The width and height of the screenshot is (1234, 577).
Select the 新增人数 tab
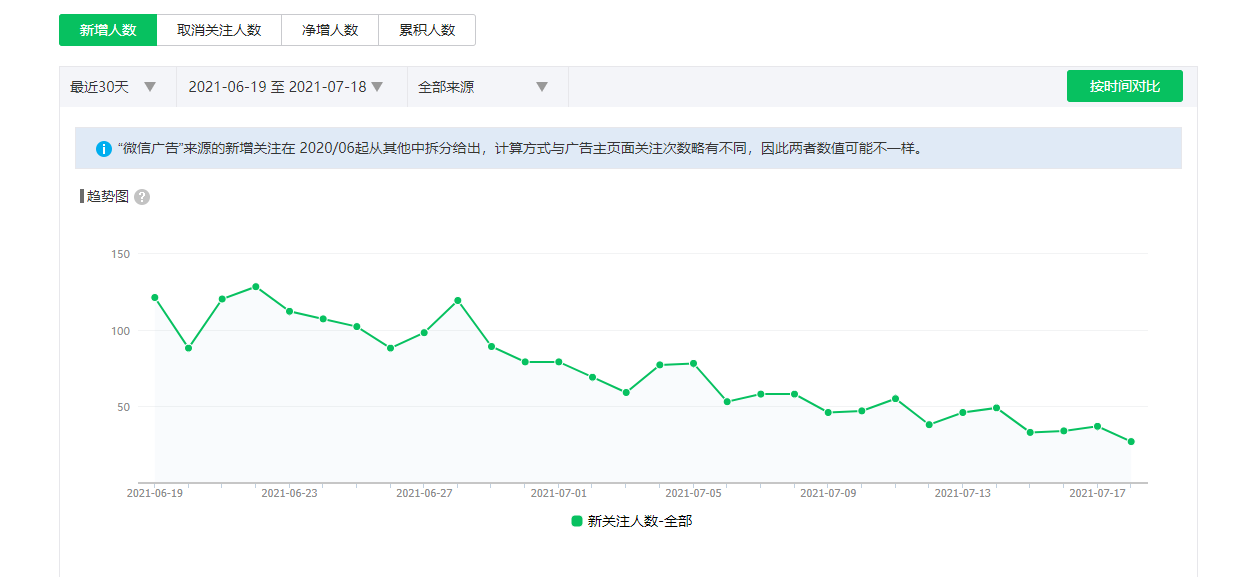pyautogui.click(x=108, y=30)
